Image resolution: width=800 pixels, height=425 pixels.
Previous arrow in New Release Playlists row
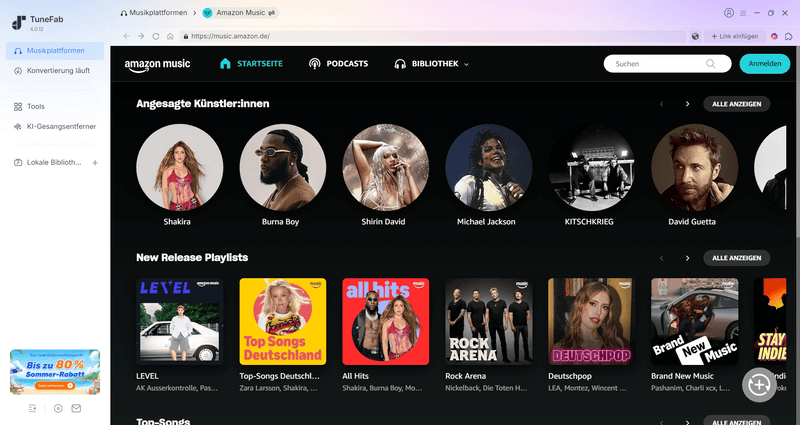(662, 258)
